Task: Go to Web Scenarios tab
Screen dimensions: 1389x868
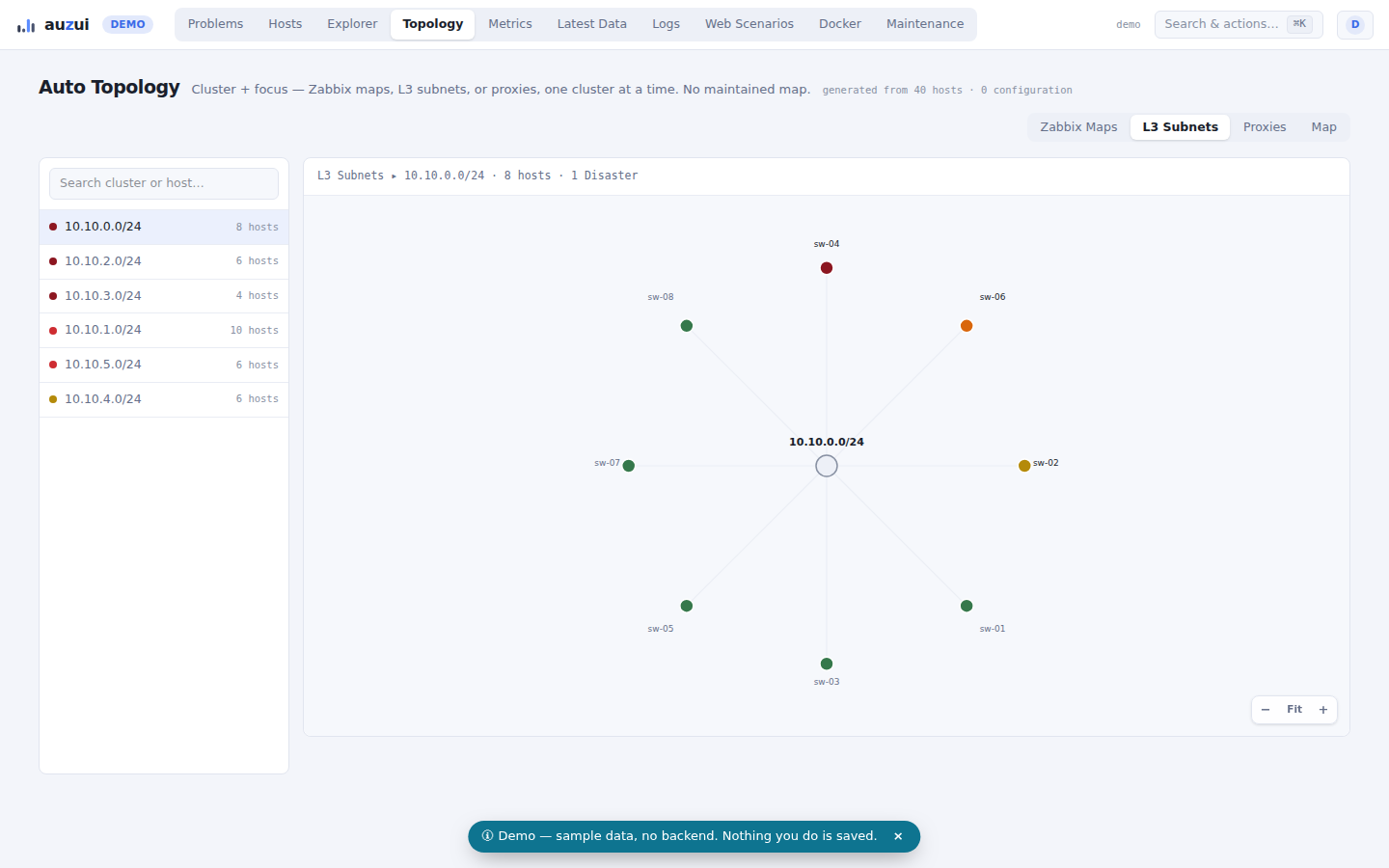Action: tap(749, 24)
